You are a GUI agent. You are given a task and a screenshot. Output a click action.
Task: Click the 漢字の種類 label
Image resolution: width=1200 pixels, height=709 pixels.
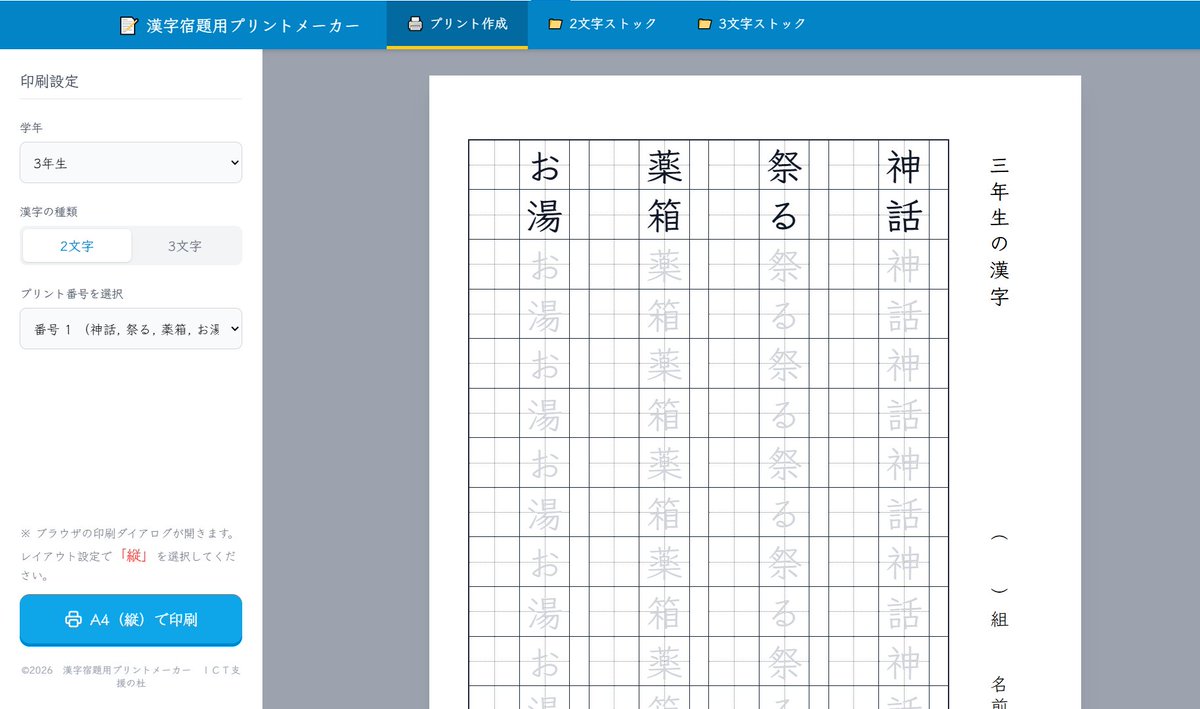49,211
